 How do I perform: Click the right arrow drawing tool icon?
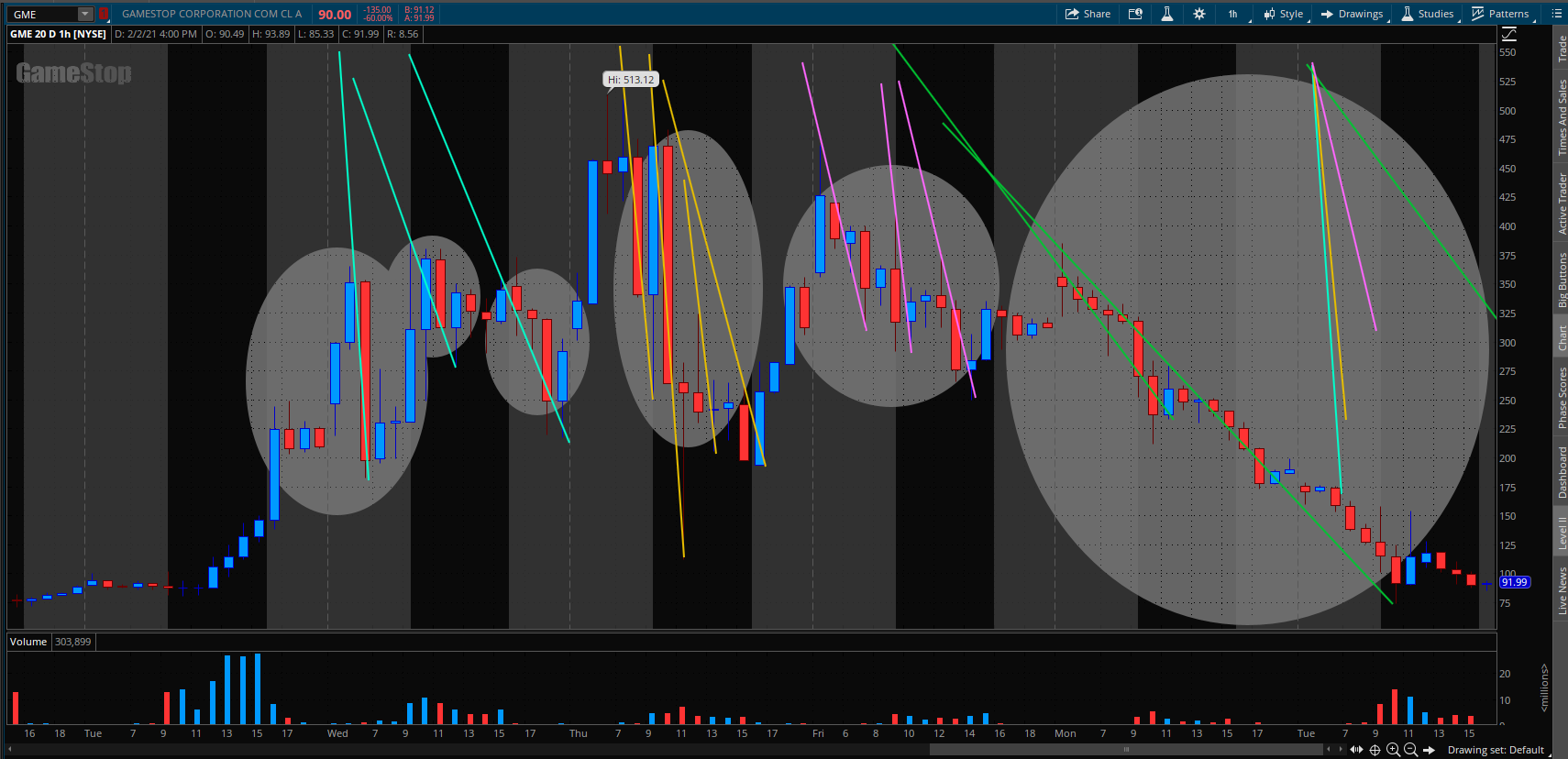tap(1429, 750)
